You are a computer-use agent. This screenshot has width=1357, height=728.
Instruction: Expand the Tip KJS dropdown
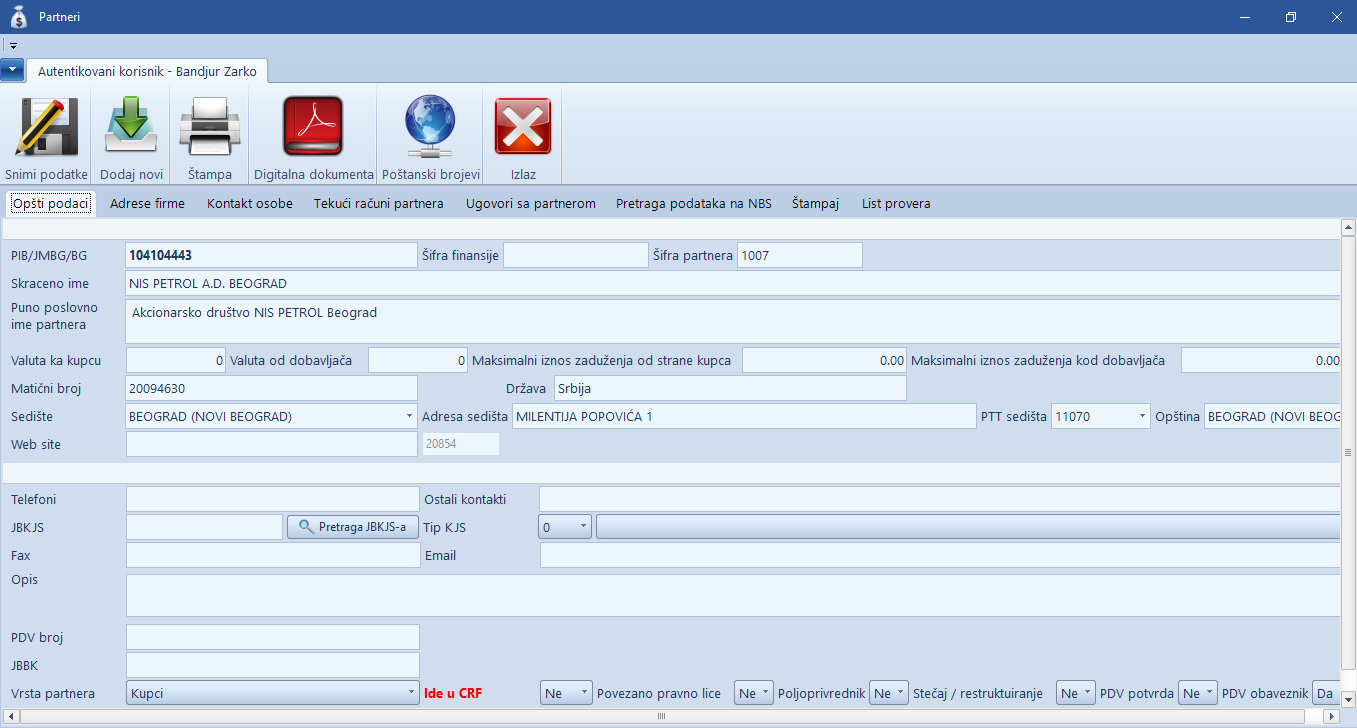coord(584,526)
